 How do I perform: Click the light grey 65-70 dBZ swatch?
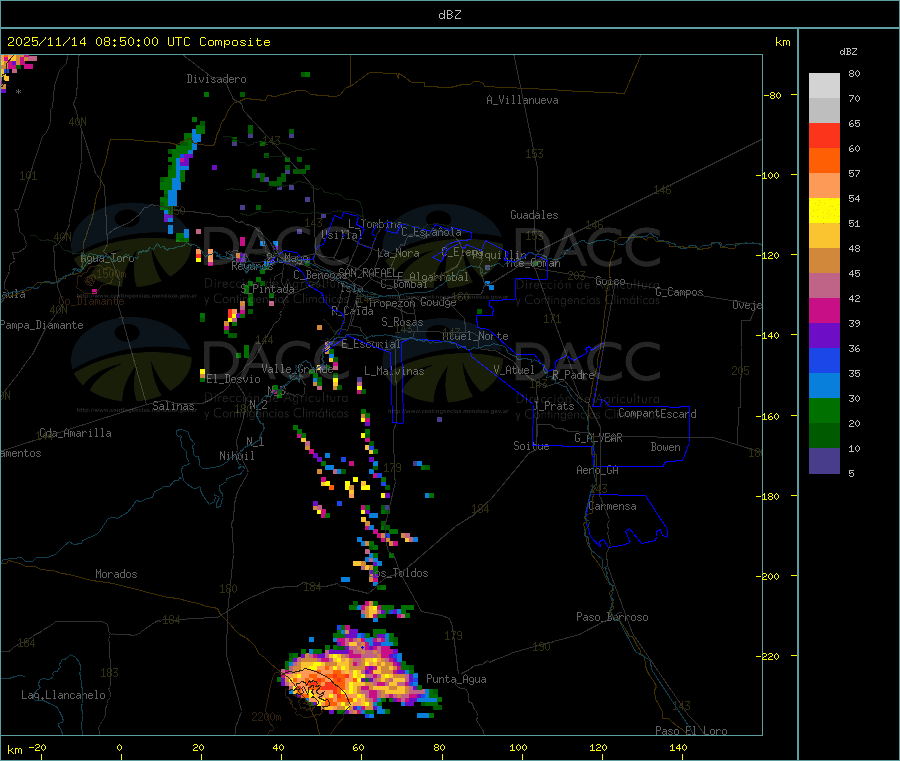point(824,110)
